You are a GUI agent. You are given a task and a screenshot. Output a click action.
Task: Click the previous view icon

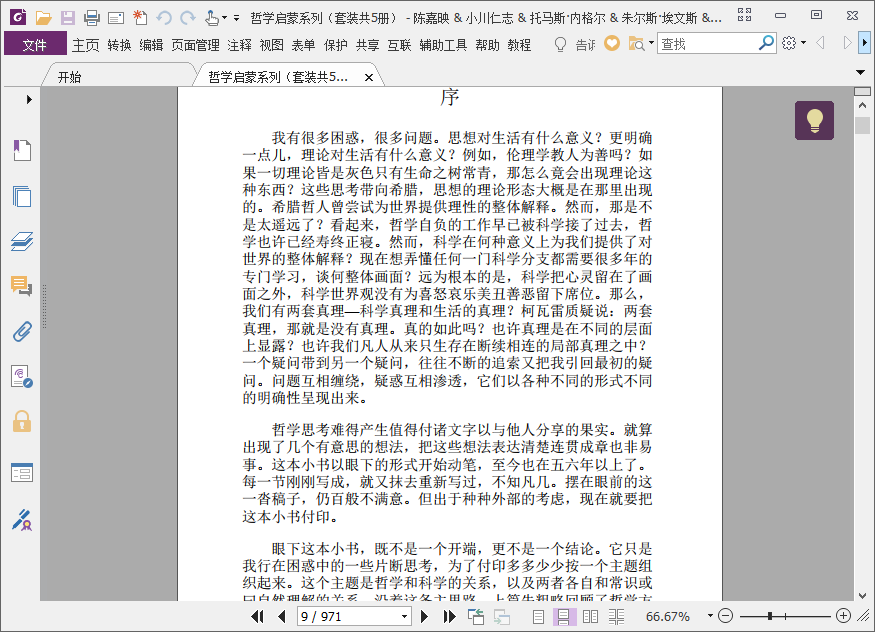(x=476, y=616)
